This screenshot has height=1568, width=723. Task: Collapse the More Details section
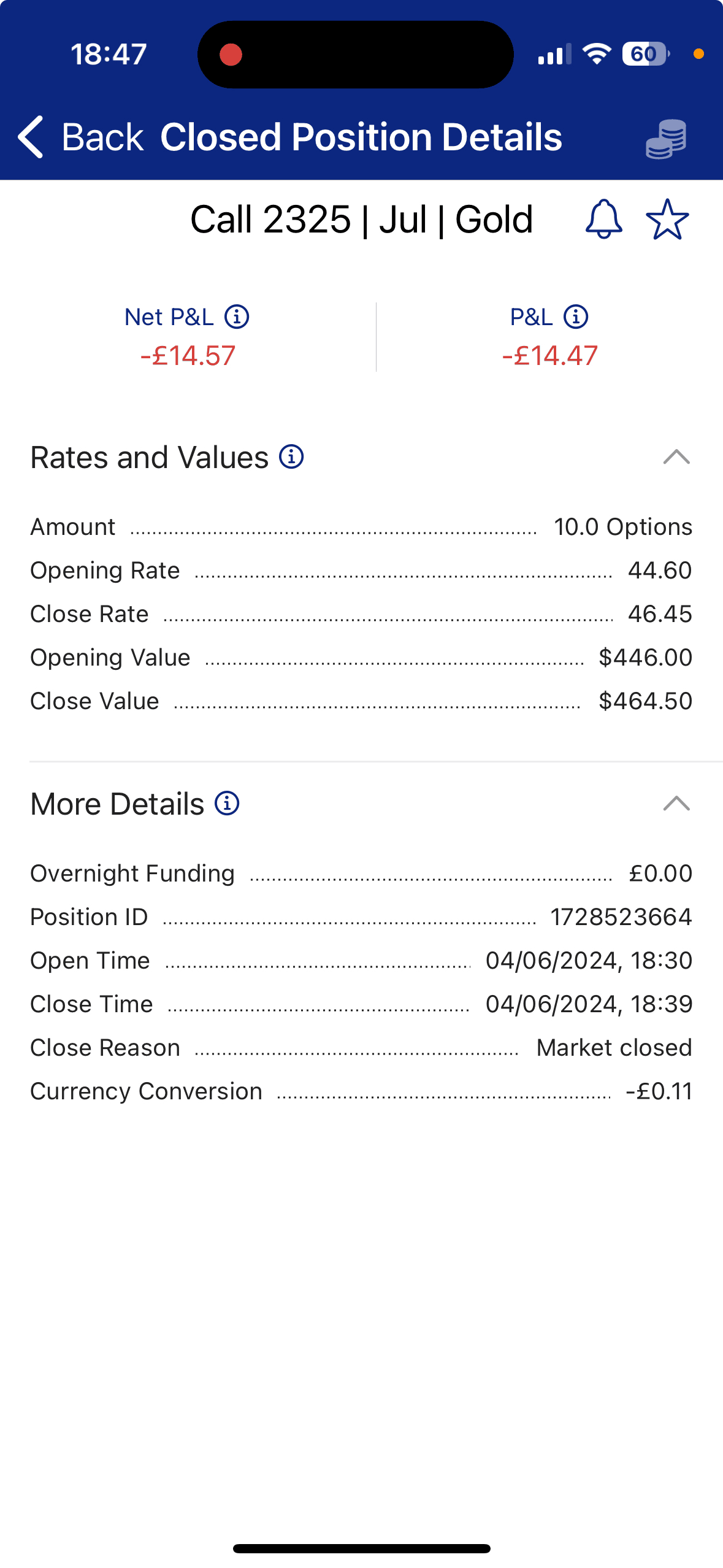click(676, 804)
